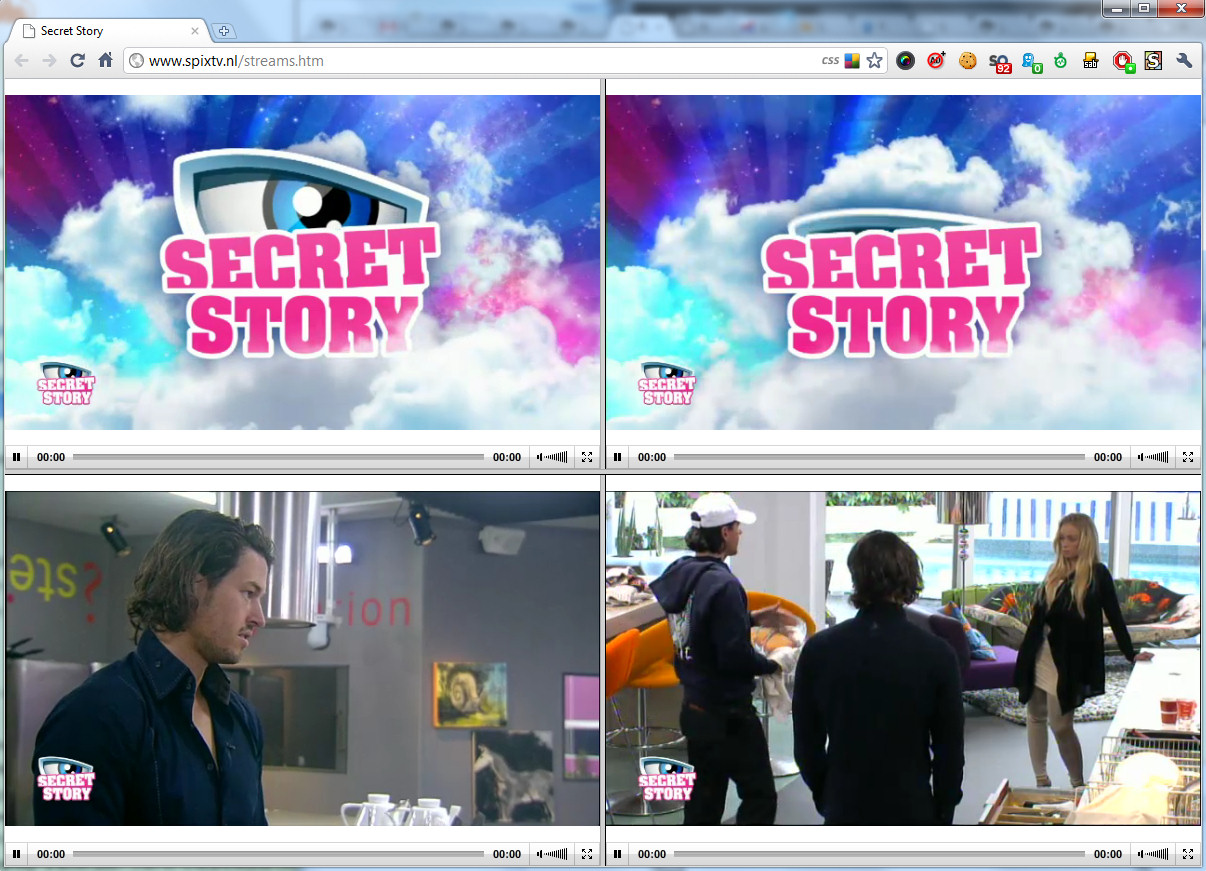1206x871 pixels.
Task: Open the red stop-hand extension icon
Action: pos(1123,62)
